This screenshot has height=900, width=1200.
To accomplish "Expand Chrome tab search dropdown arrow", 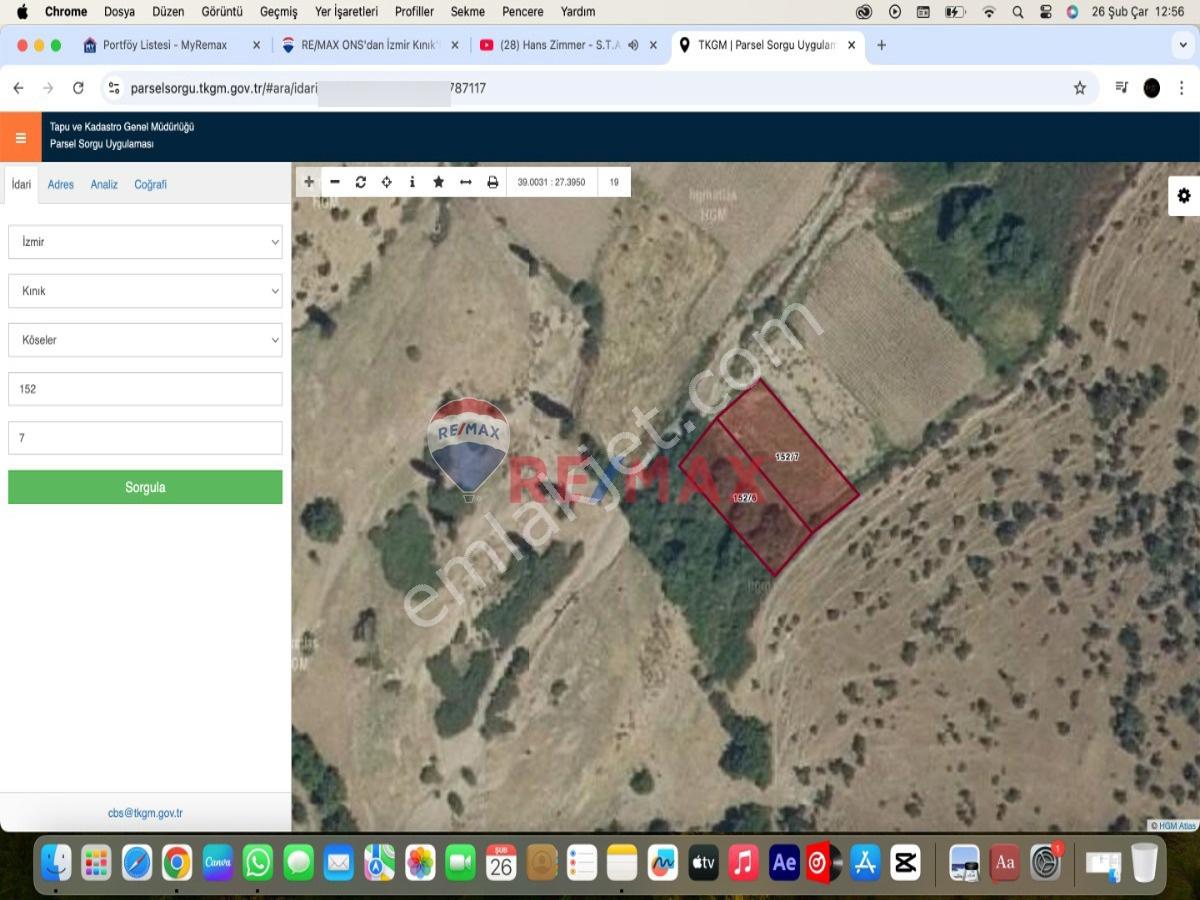I will click(x=1184, y=45).
